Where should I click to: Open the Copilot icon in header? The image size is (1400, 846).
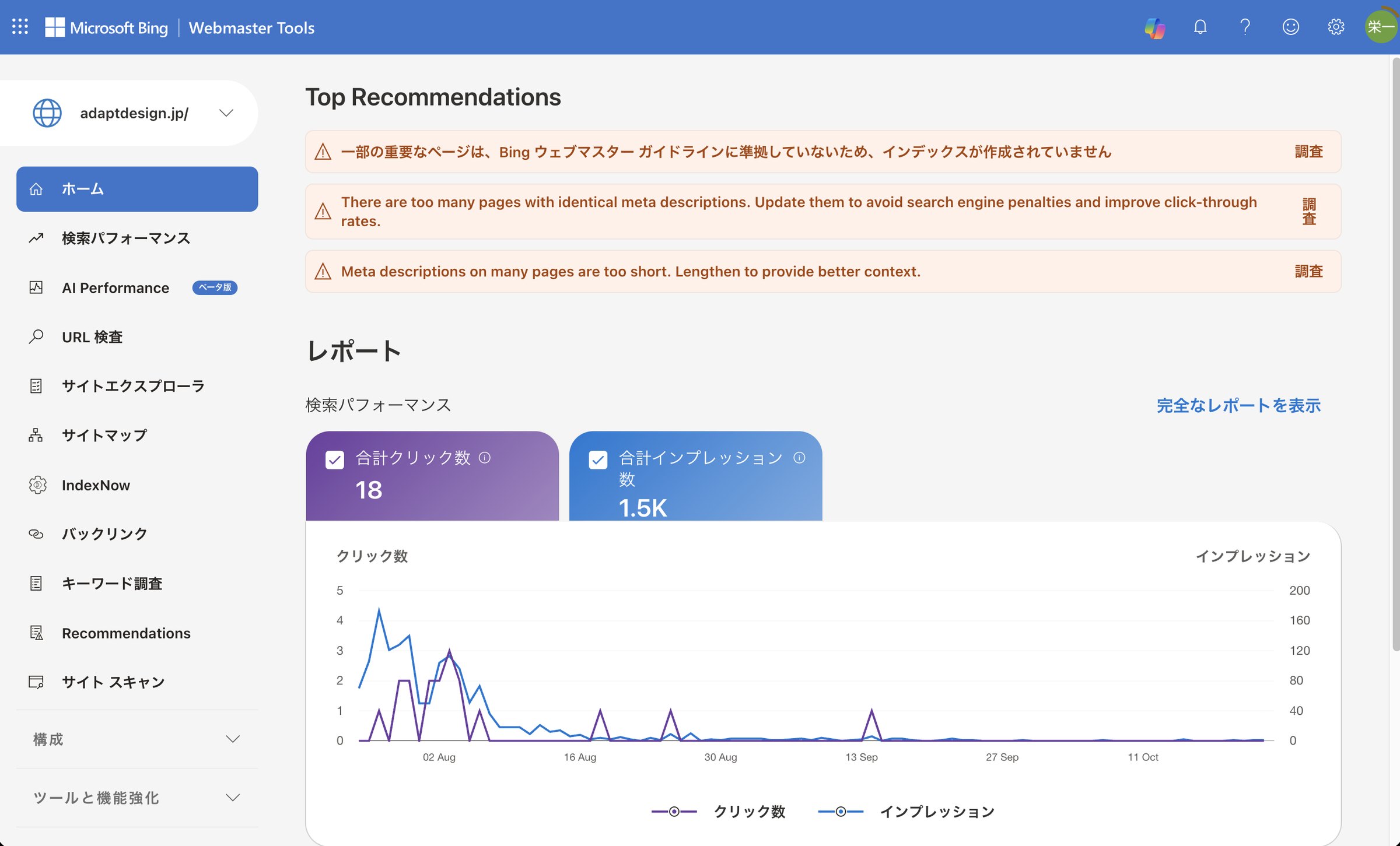pyautogui.click(x=1155, y=27)
